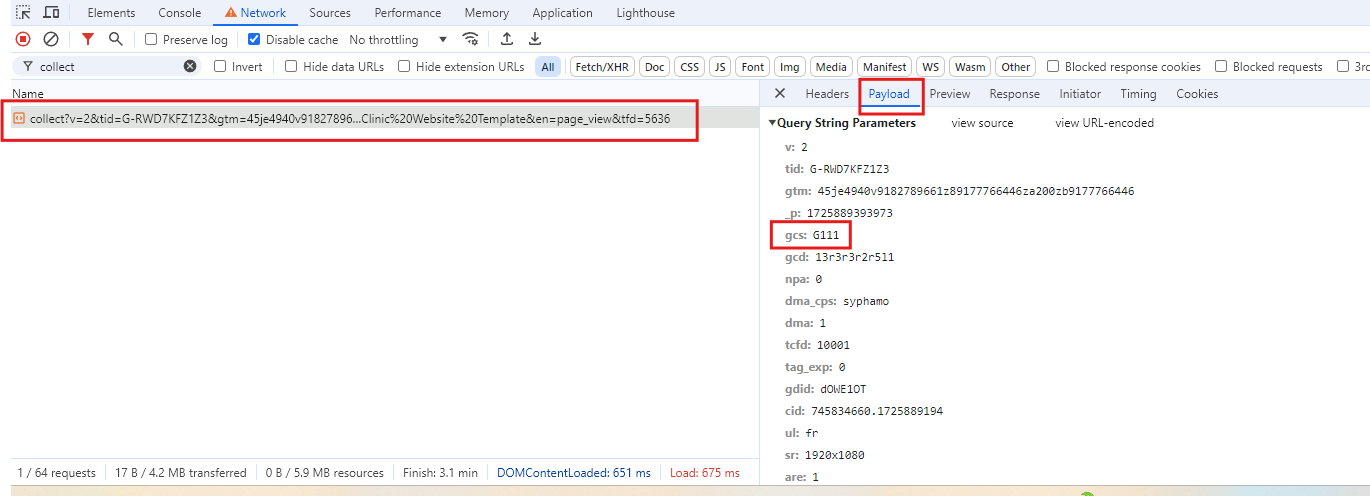Uncheck the Disable cache checkbox

254,40
